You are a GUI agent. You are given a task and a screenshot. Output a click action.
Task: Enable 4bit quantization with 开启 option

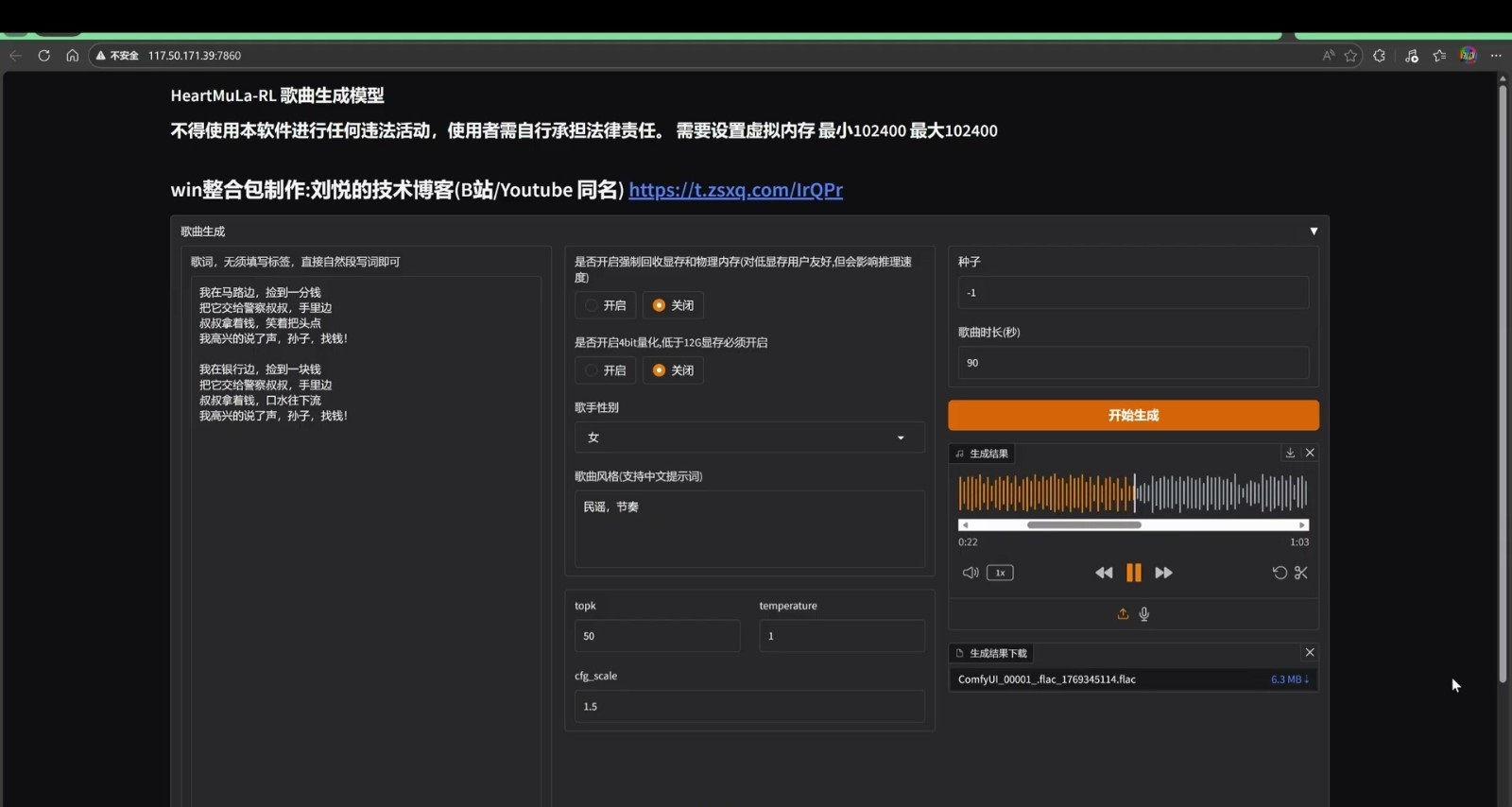point(605,370)
